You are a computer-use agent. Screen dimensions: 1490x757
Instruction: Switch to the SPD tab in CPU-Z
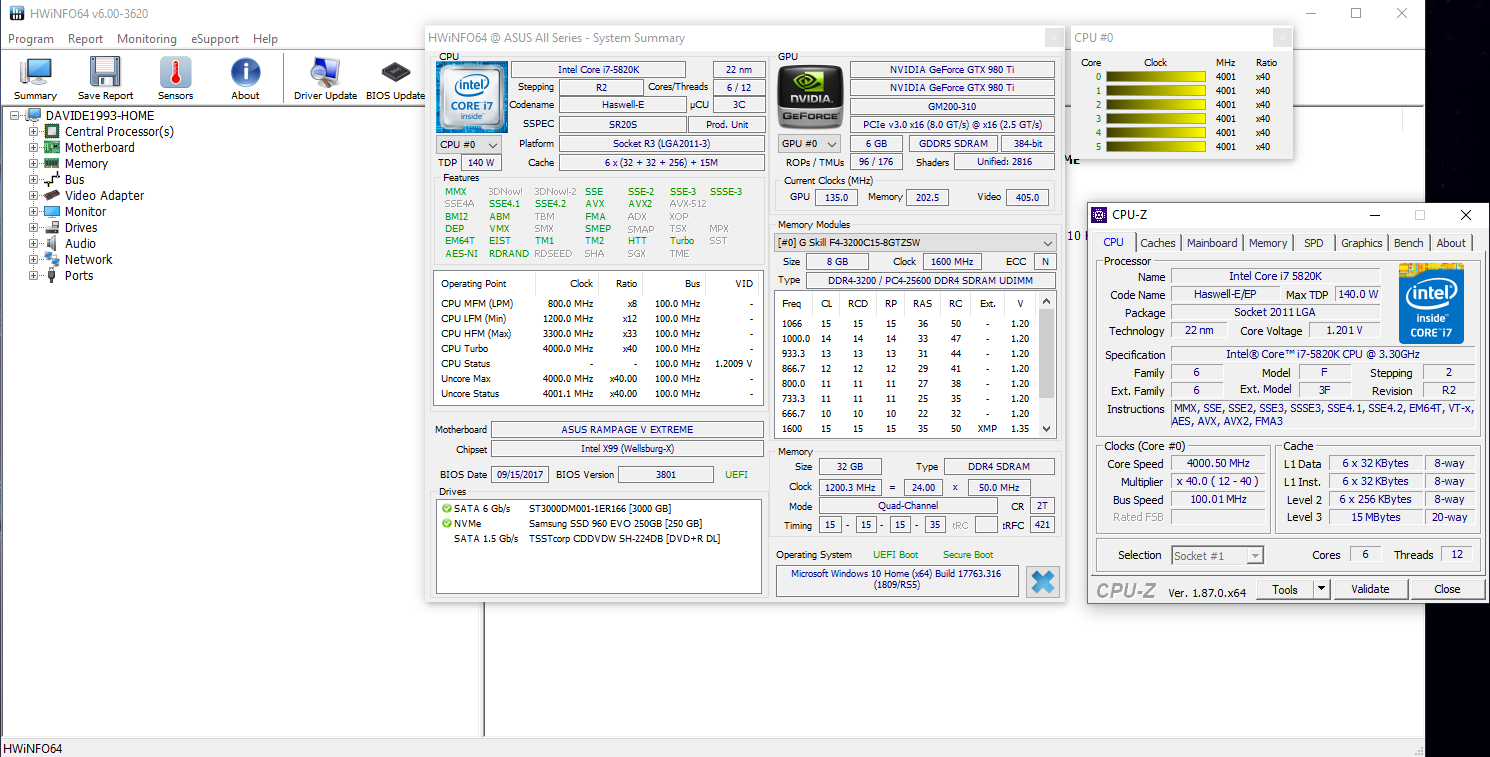coord(1313,243)
